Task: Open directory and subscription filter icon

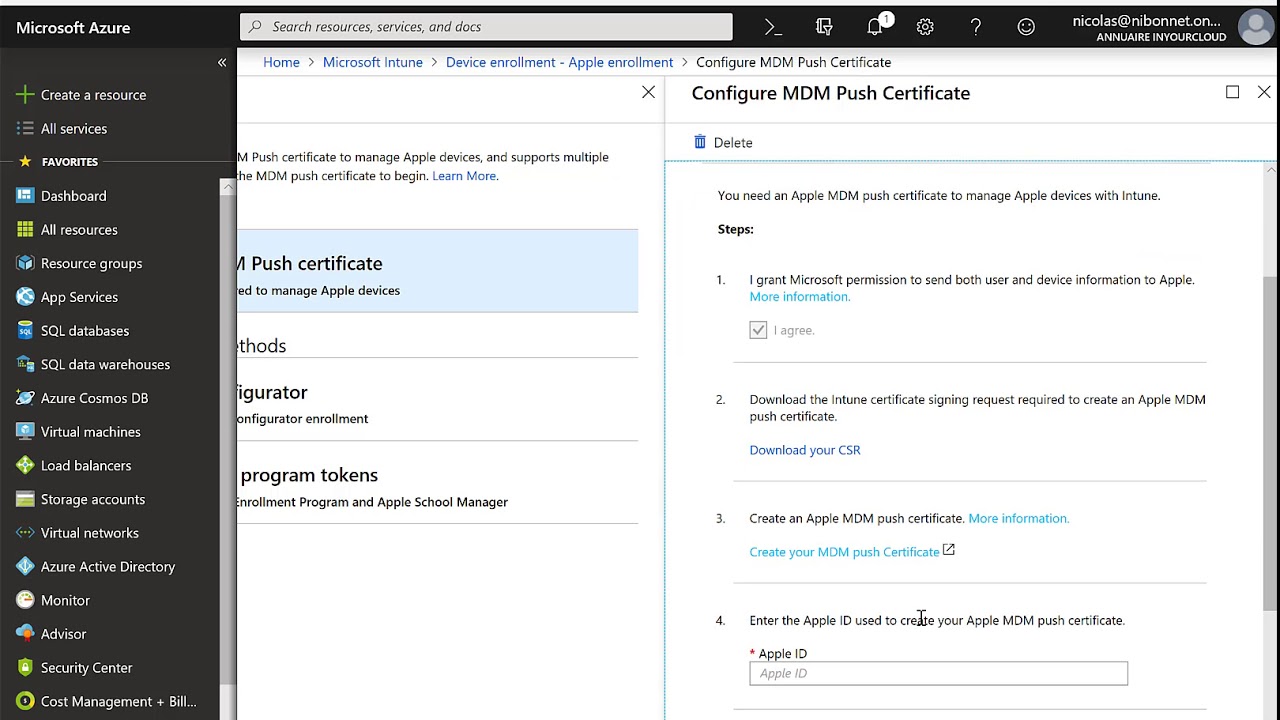Action: click(824, 27)
